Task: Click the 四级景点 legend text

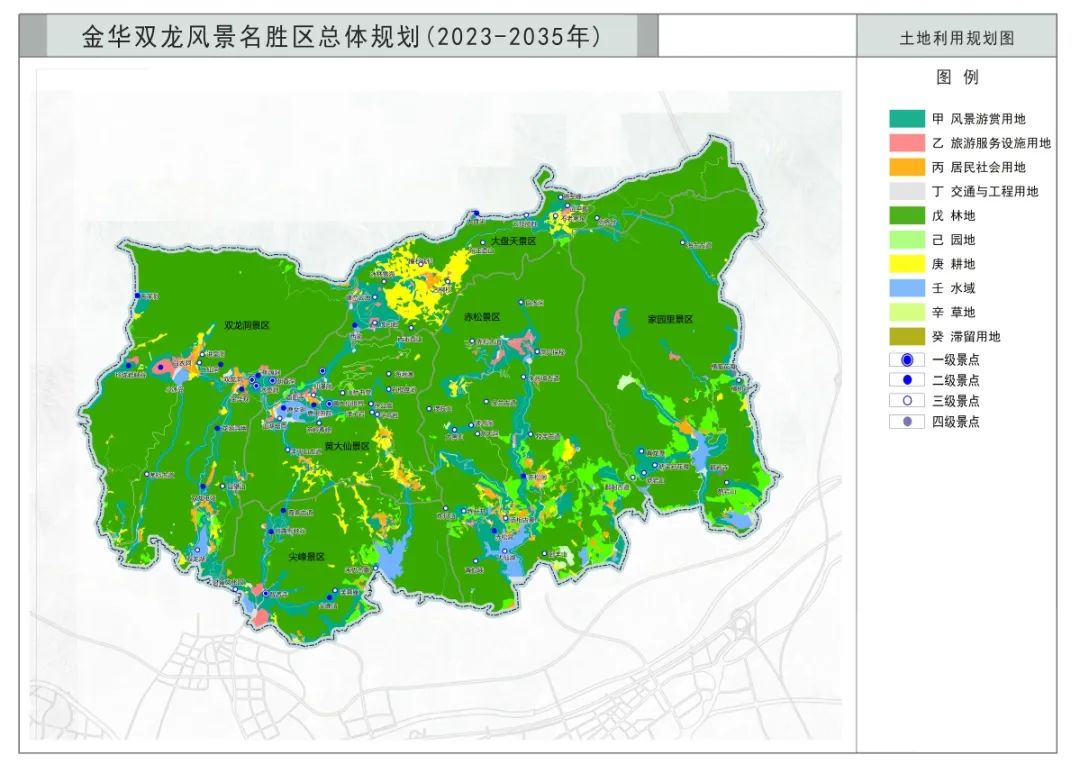Action: point(956,421)
